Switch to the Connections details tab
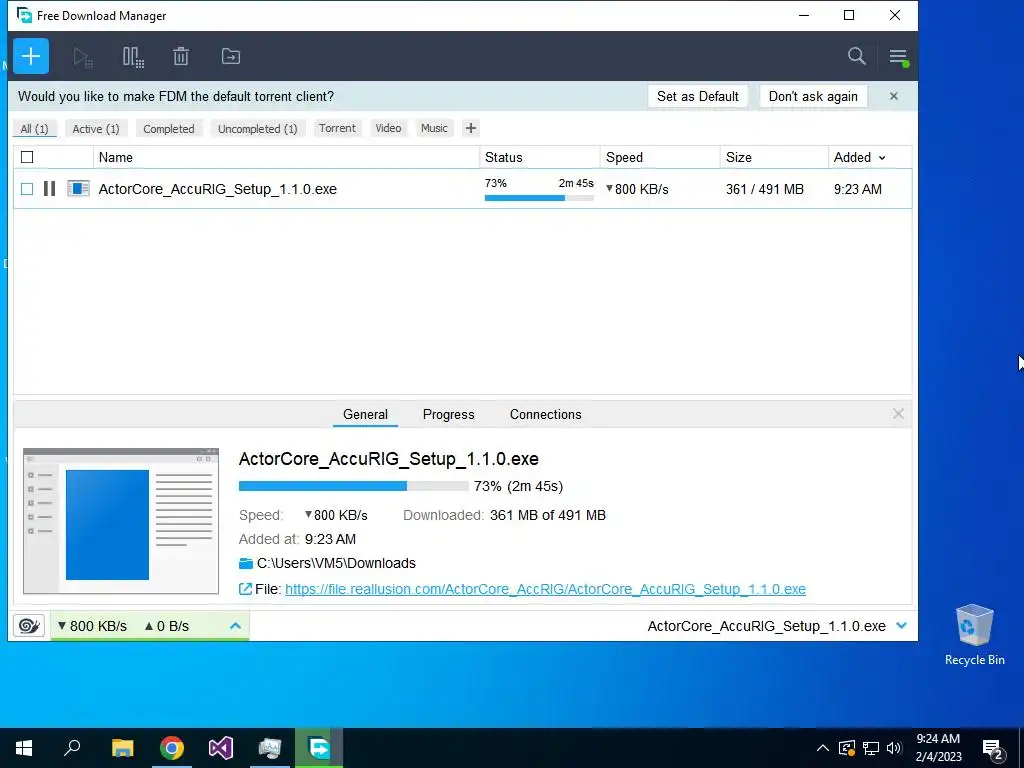The width and height of the screenshot is (1024, 768). tap(545, 414)
